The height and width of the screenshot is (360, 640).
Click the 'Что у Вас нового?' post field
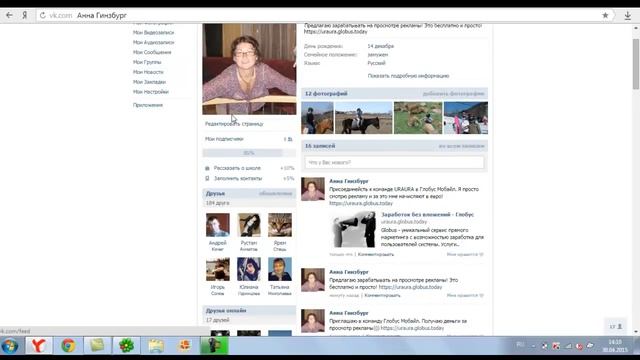[394, 162]
